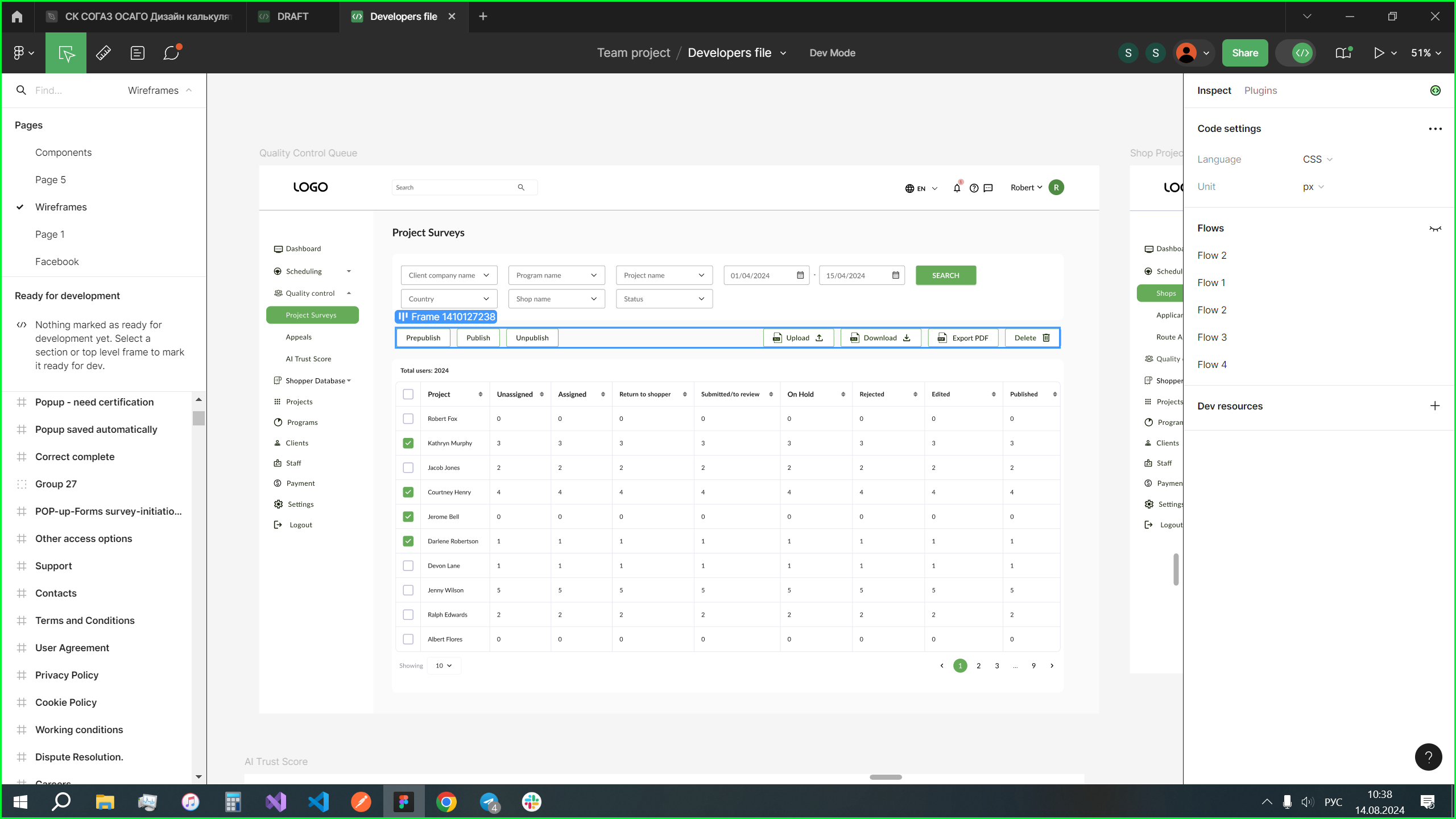Select the Move tool in toolbar
The width and height of the screenshot is (1456, 819).
click(66, 53)
